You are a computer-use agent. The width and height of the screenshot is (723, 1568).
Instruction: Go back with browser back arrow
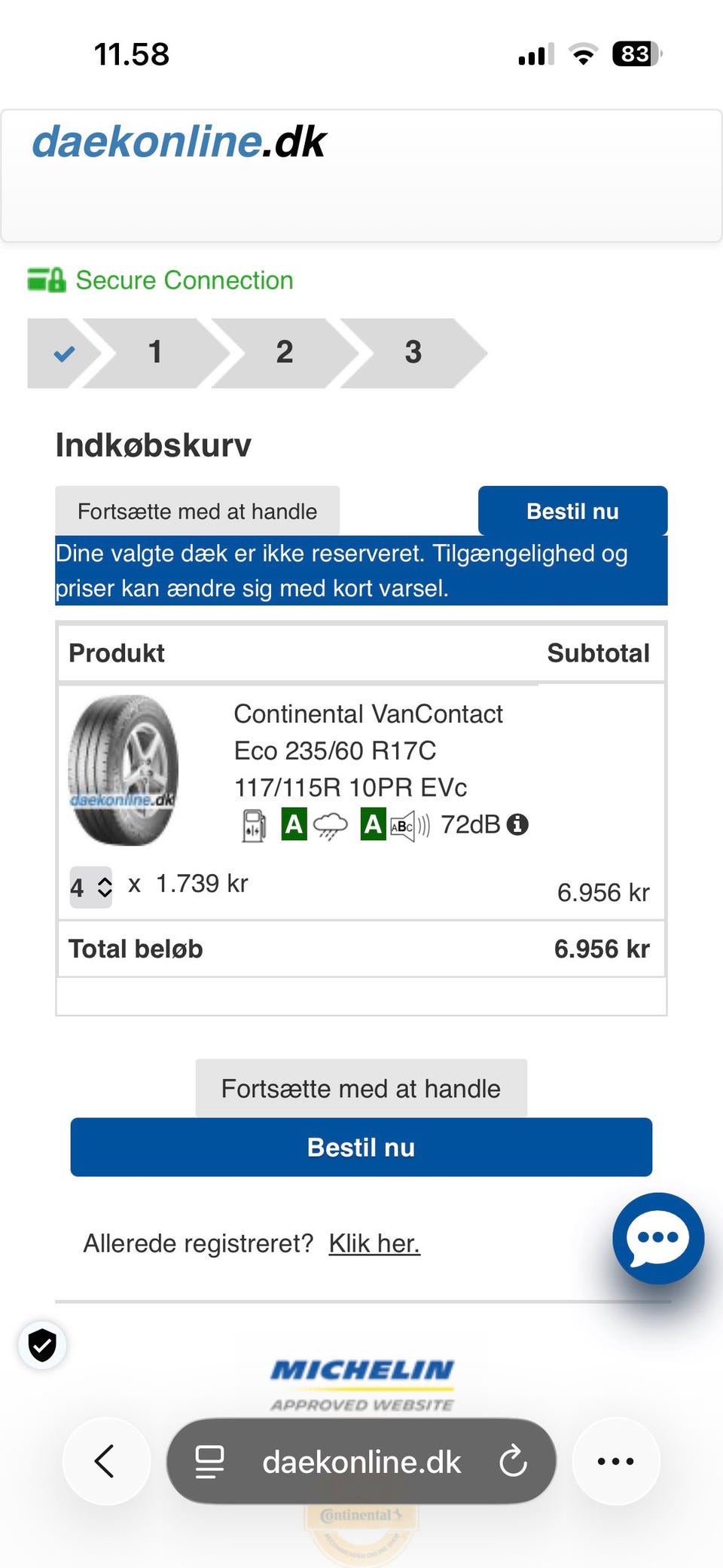(105, 1462)
